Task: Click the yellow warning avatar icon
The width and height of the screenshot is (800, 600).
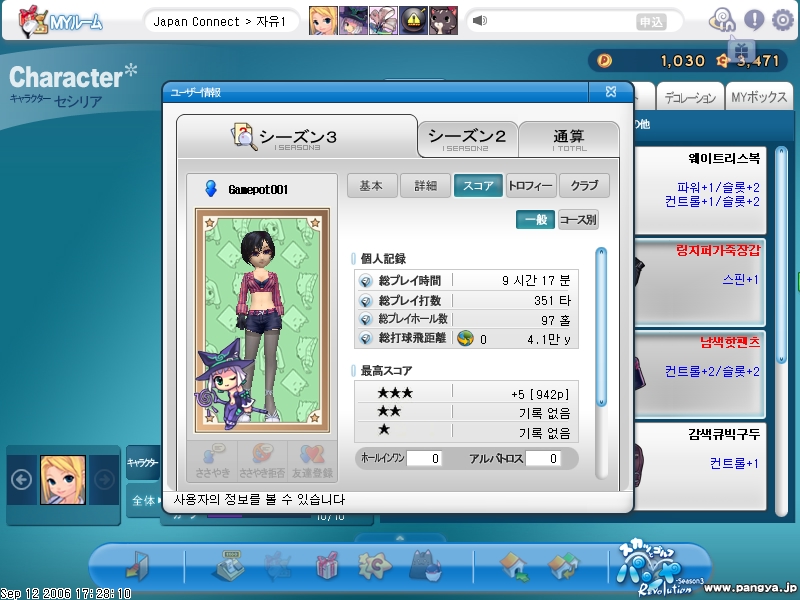Action: [x=414, y=21]
